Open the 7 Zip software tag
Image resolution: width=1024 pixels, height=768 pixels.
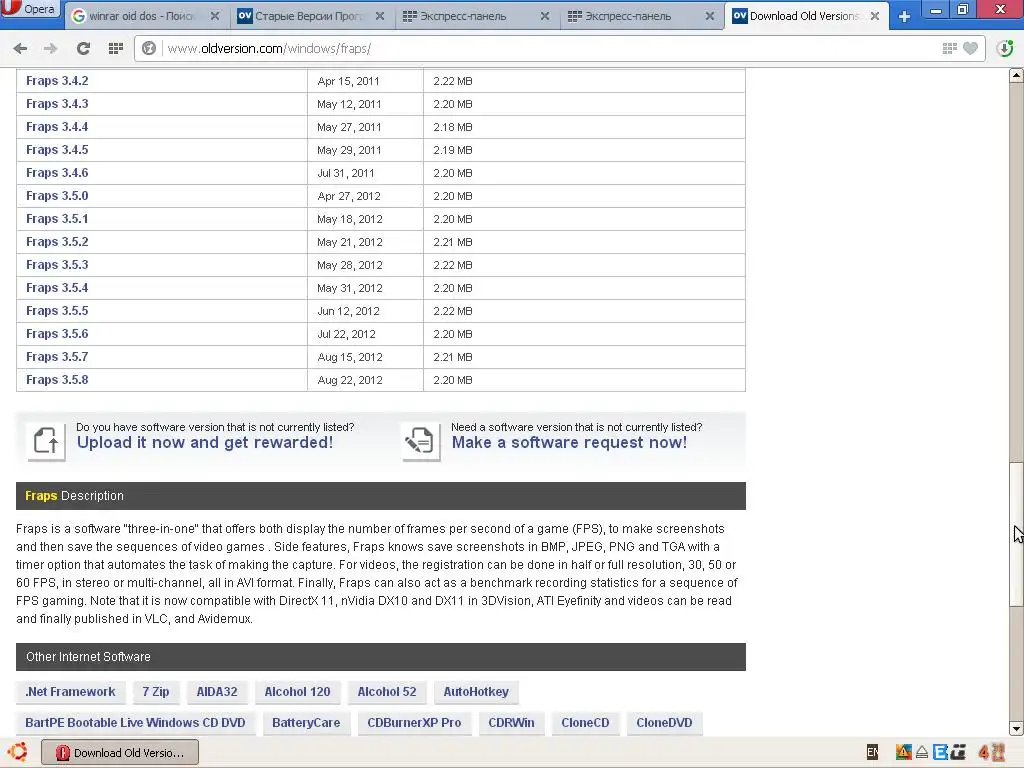(x=155, y=692)
